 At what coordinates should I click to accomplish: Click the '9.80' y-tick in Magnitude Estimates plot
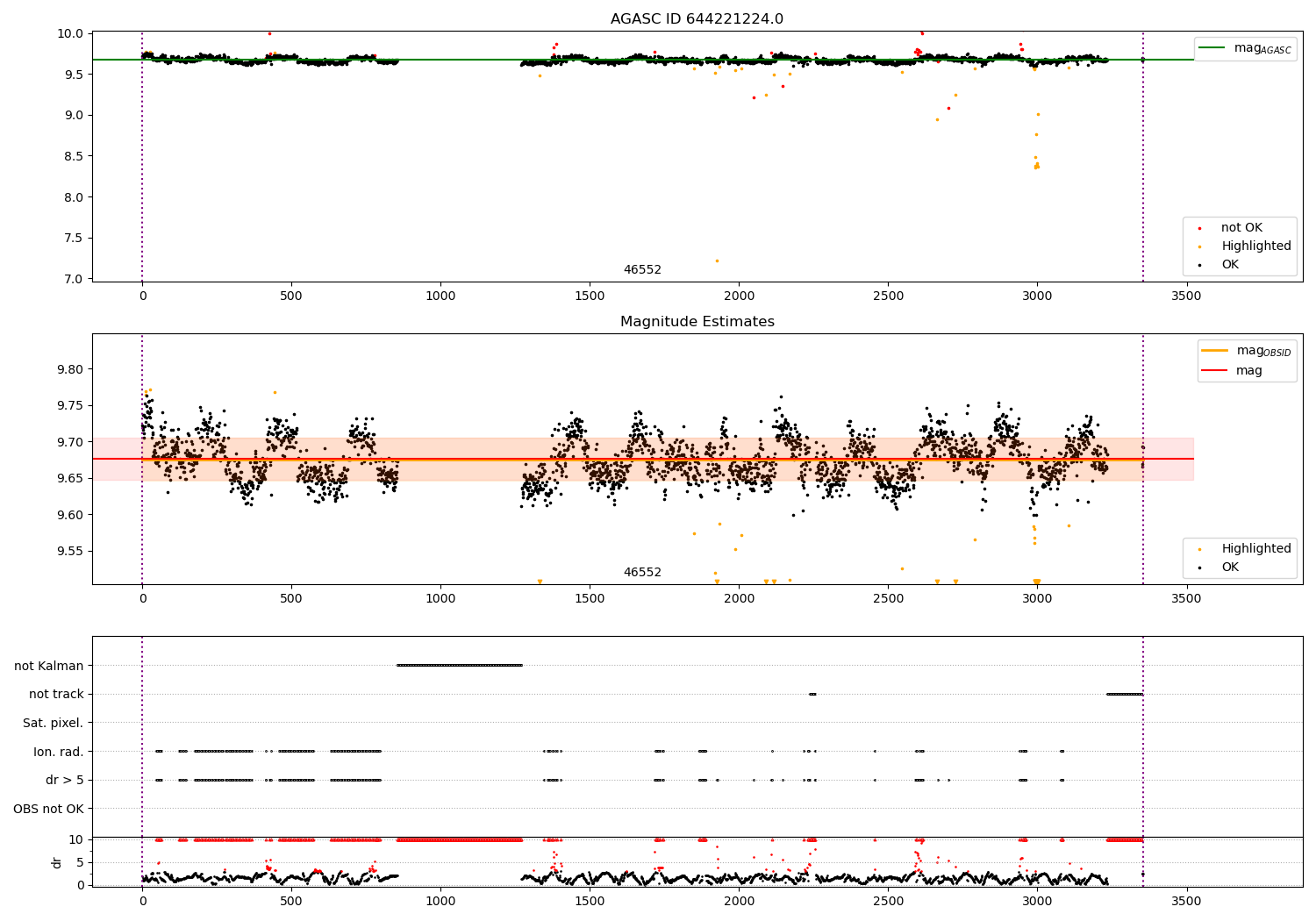[x=72, y=369]
